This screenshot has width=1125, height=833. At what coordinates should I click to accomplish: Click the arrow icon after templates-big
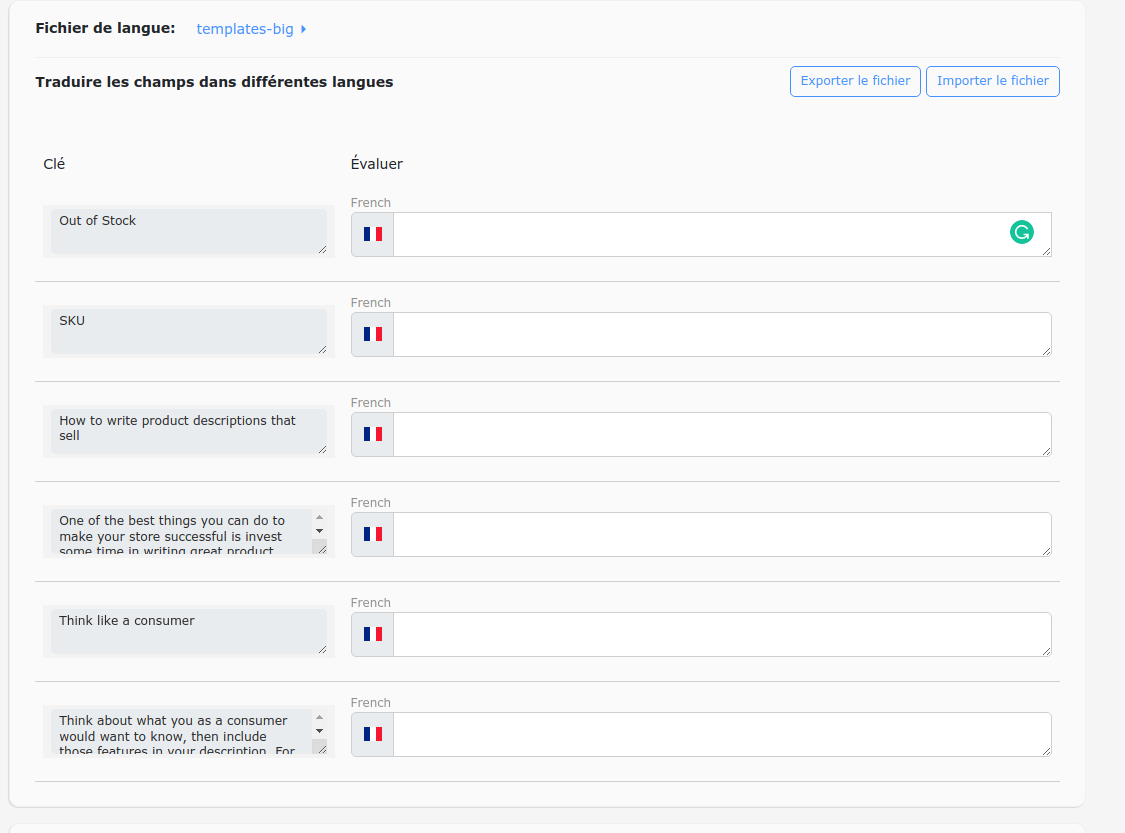(302, 29)
